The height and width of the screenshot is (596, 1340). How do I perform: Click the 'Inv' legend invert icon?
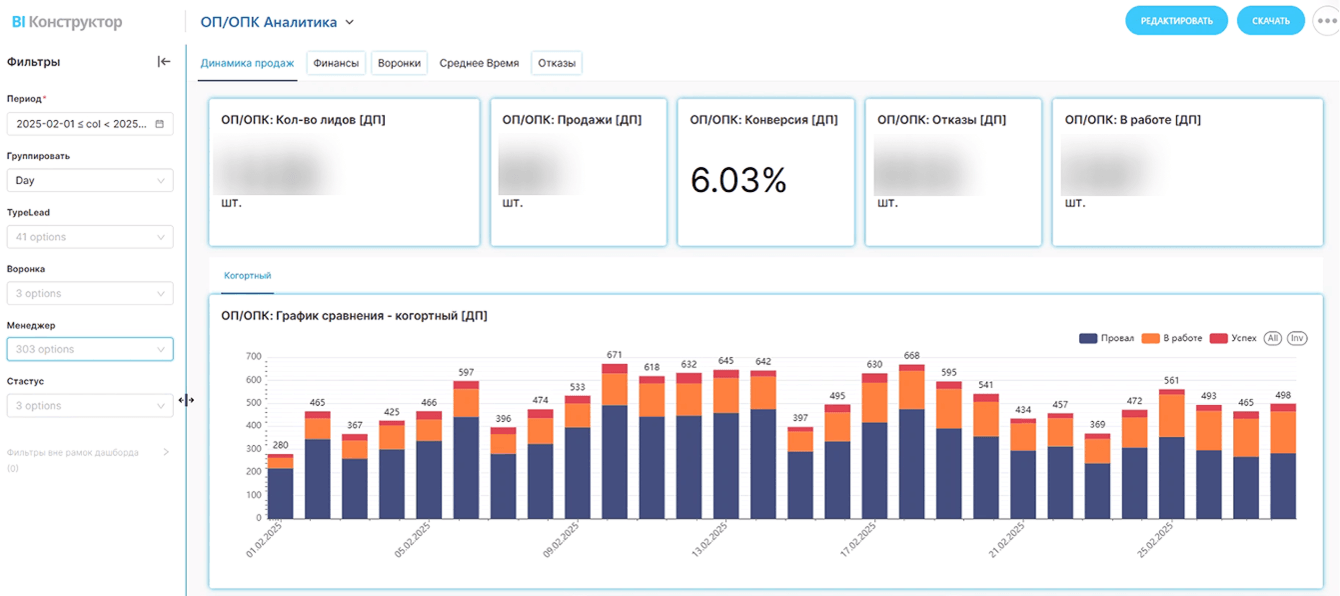[1297, 338]
